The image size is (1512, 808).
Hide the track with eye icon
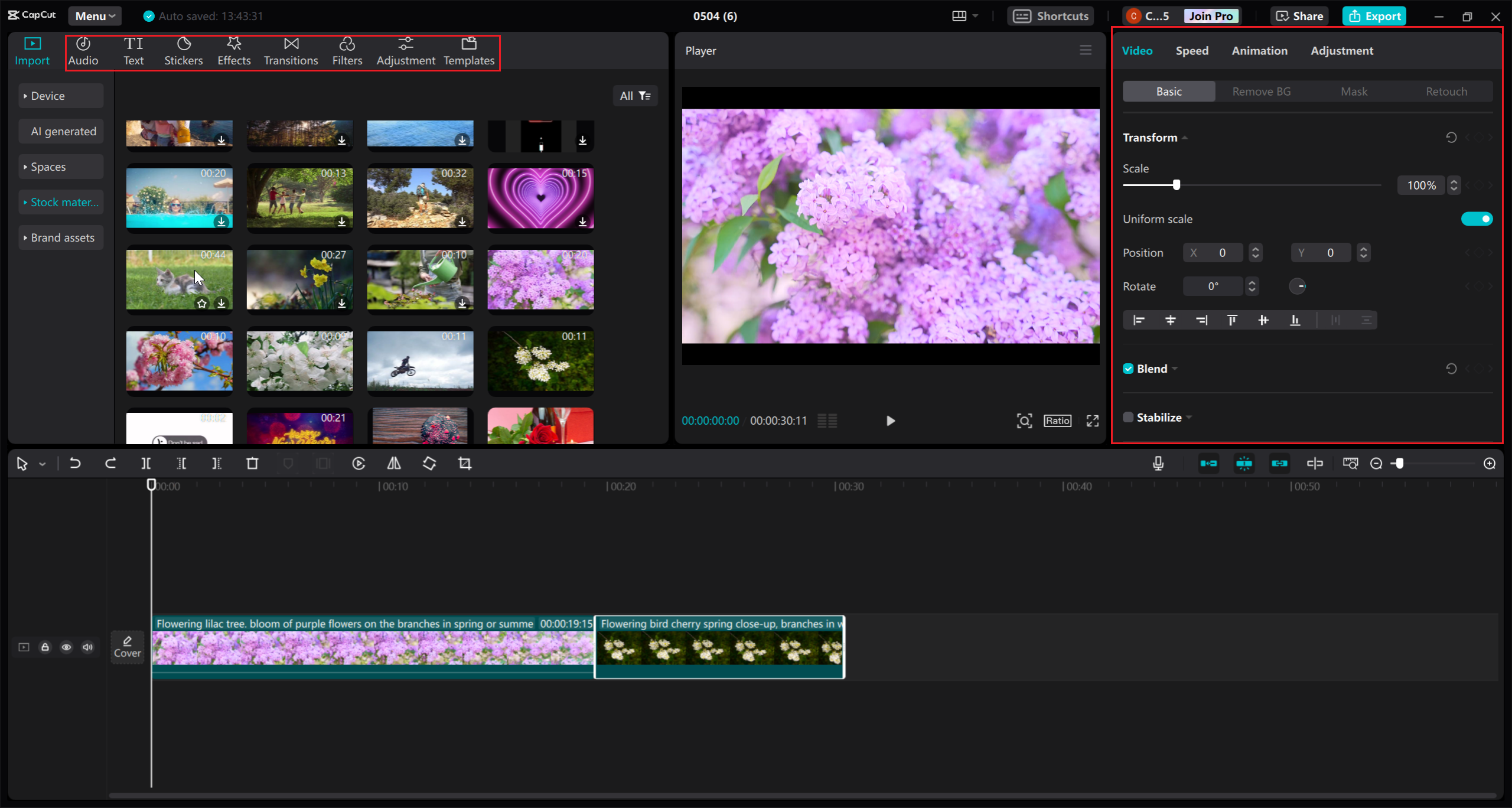[x=66, y=647]
